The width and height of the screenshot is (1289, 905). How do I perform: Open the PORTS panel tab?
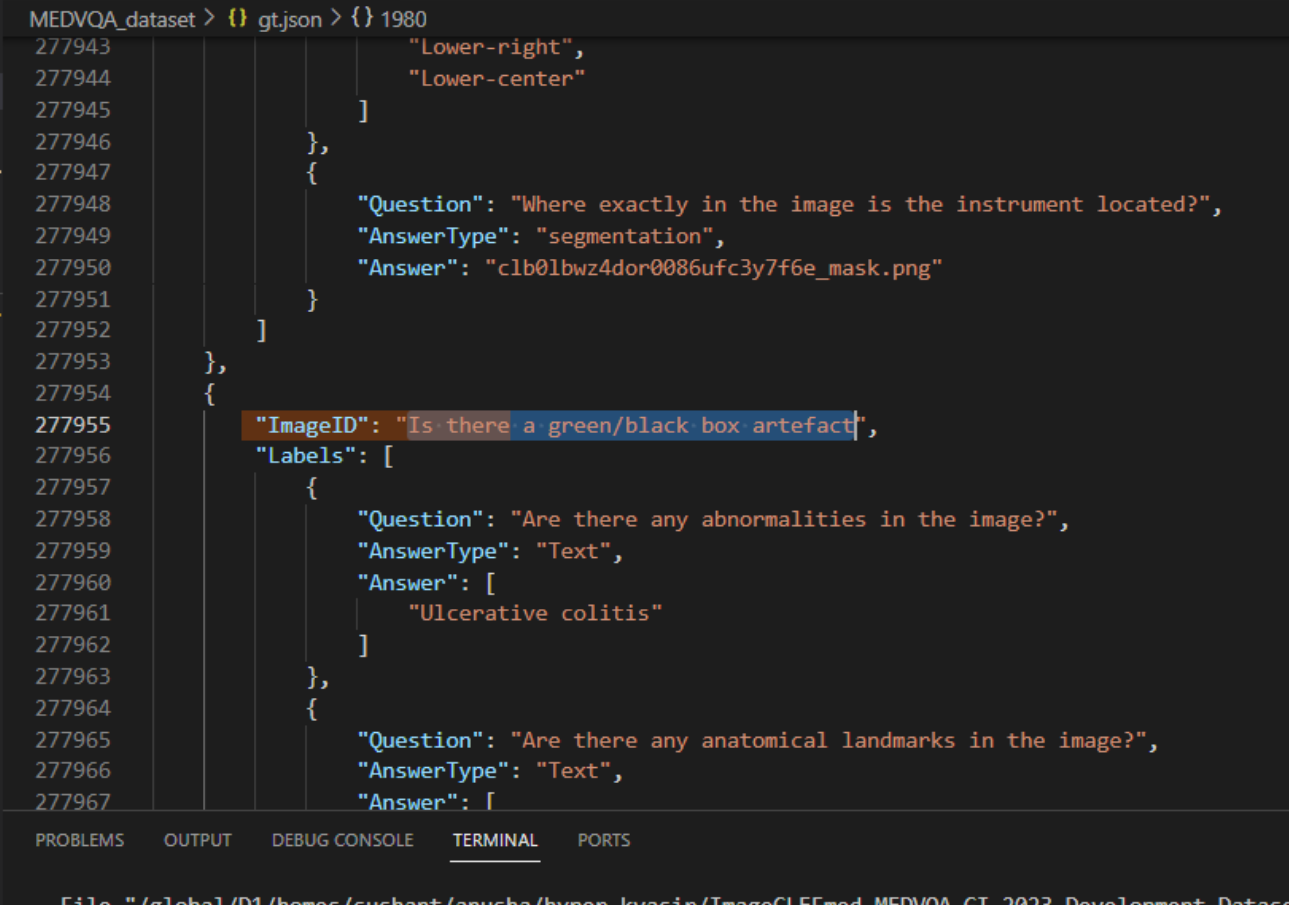click(x=603, y=840)
